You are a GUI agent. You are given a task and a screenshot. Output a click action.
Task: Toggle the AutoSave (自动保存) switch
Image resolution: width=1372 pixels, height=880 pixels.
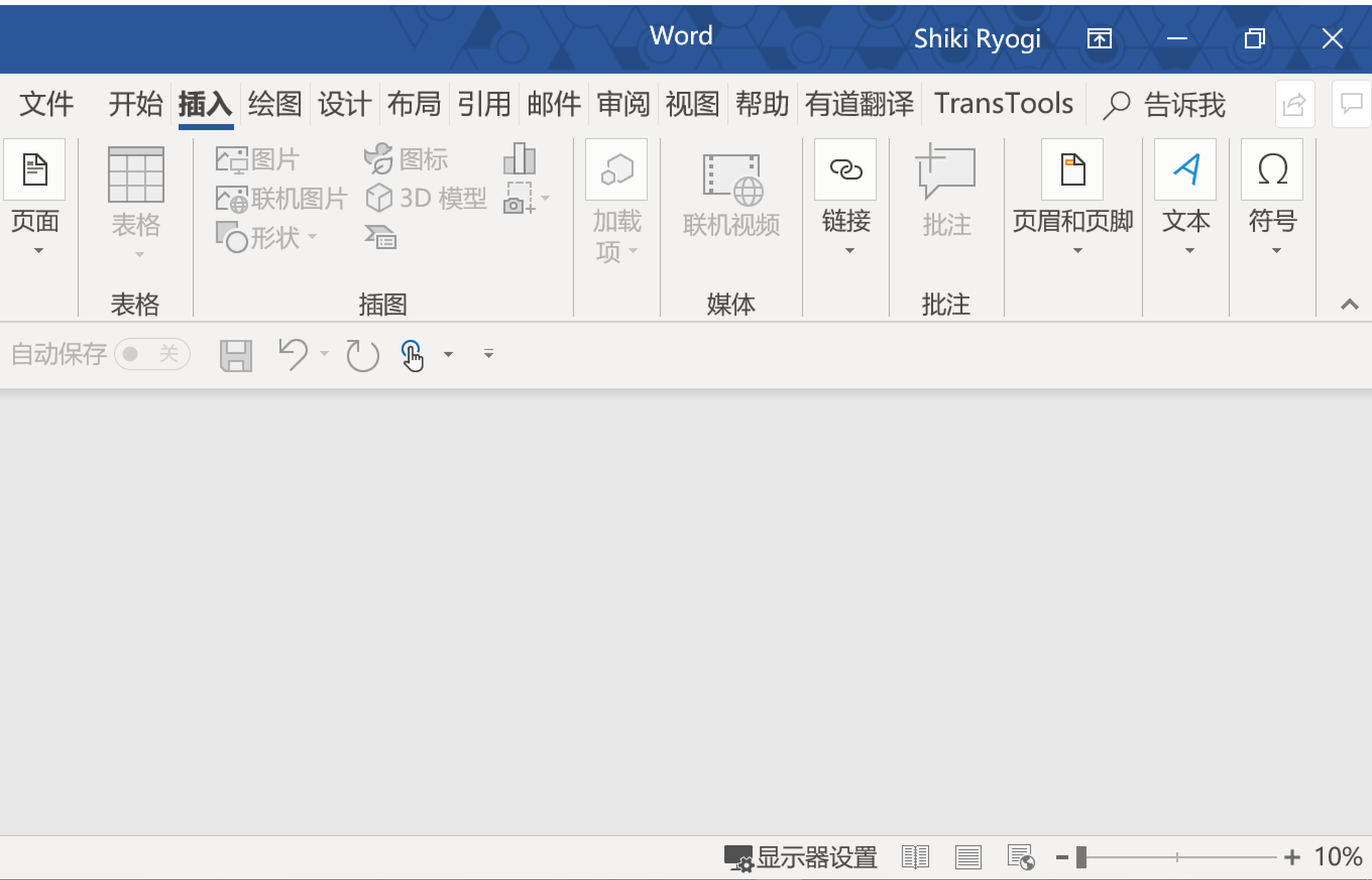click(x=151, y=355)
